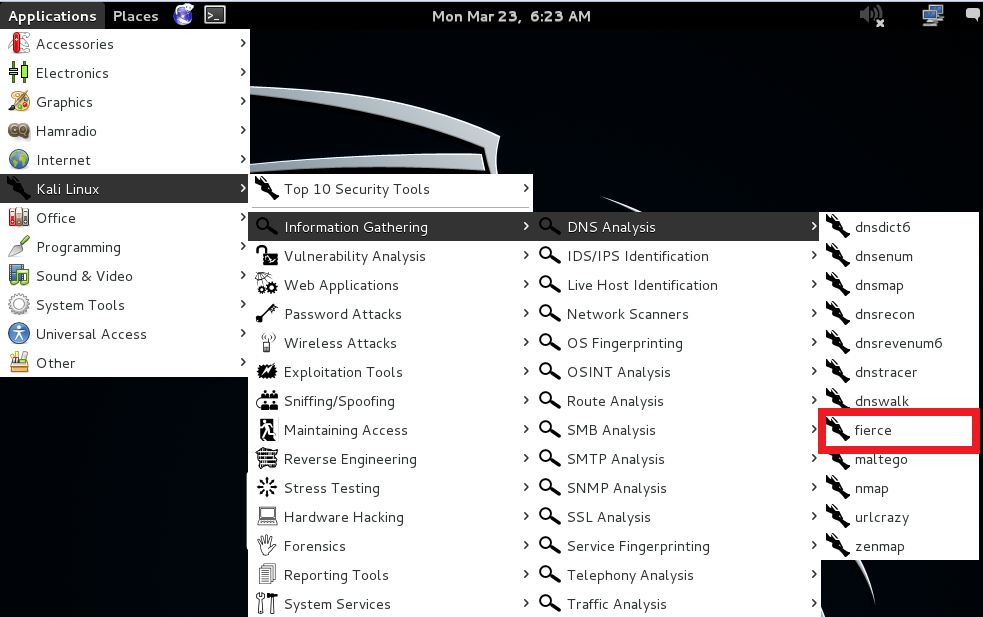Image resolution: width=983 pixels, height=617 pixels.
Task: Open the Places menu
Action: [135, 15]
